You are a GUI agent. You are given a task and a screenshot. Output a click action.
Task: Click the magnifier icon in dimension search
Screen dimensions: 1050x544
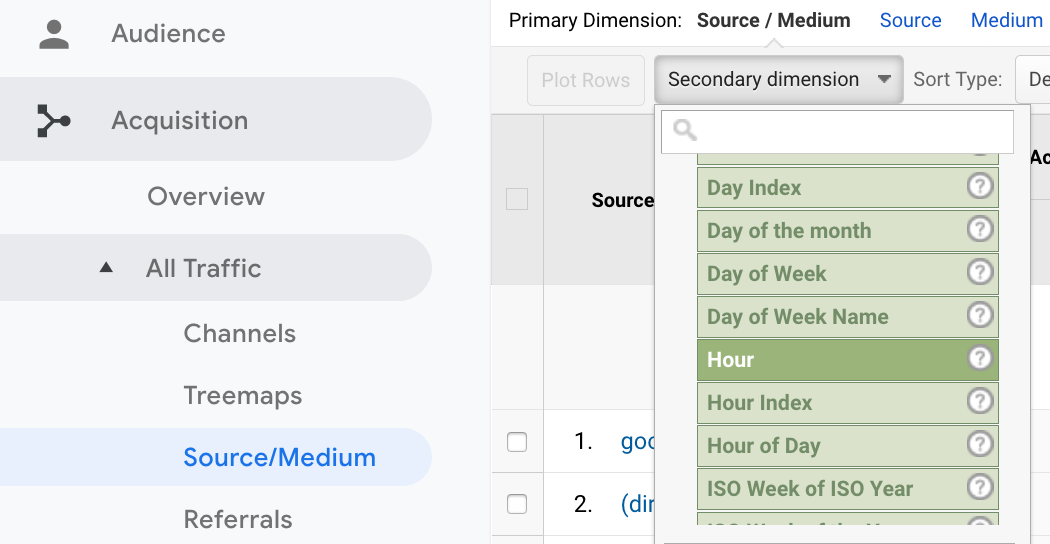click(685, 130)
